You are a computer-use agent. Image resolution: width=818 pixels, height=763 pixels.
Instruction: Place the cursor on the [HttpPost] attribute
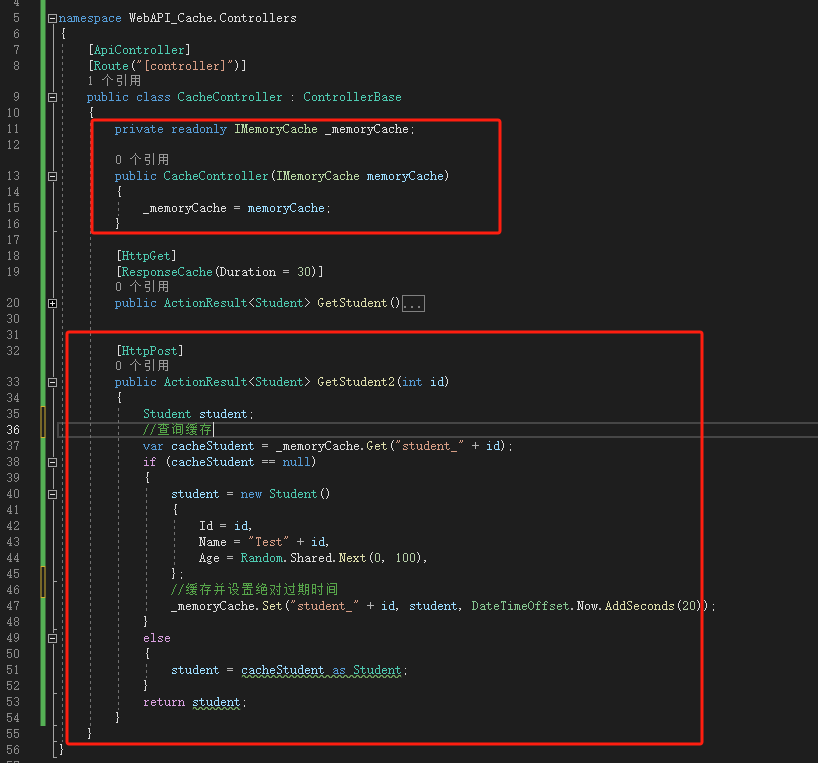click(149, 351)
